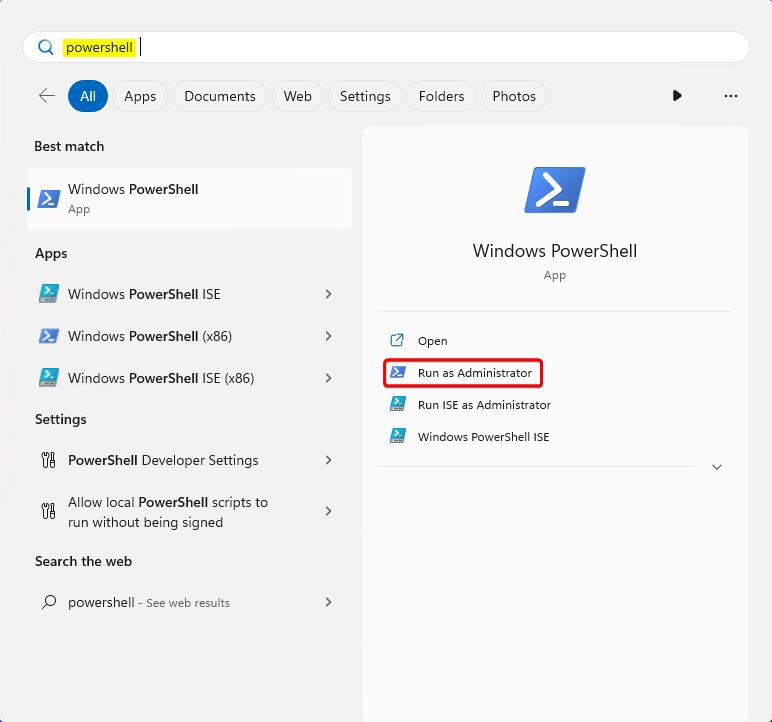772x722 pixels.
Task: Click the search magnifier icon in search box
Action: coord(46,47)
